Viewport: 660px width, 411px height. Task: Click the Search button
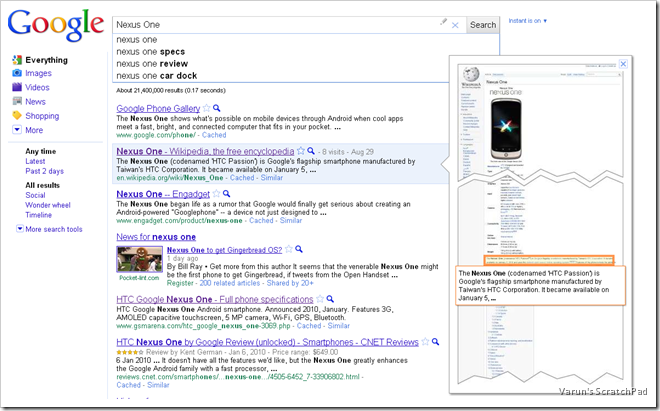pyautogui.click(x=483, y=25)
